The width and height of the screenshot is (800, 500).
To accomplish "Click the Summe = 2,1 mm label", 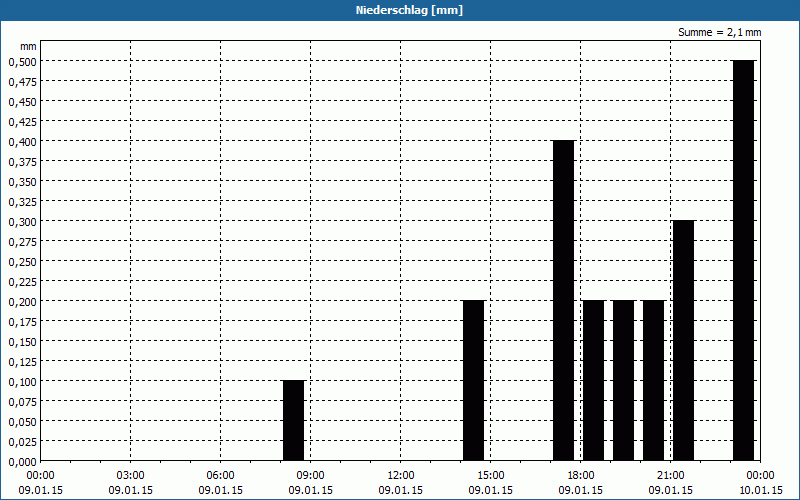I will 719,32.
